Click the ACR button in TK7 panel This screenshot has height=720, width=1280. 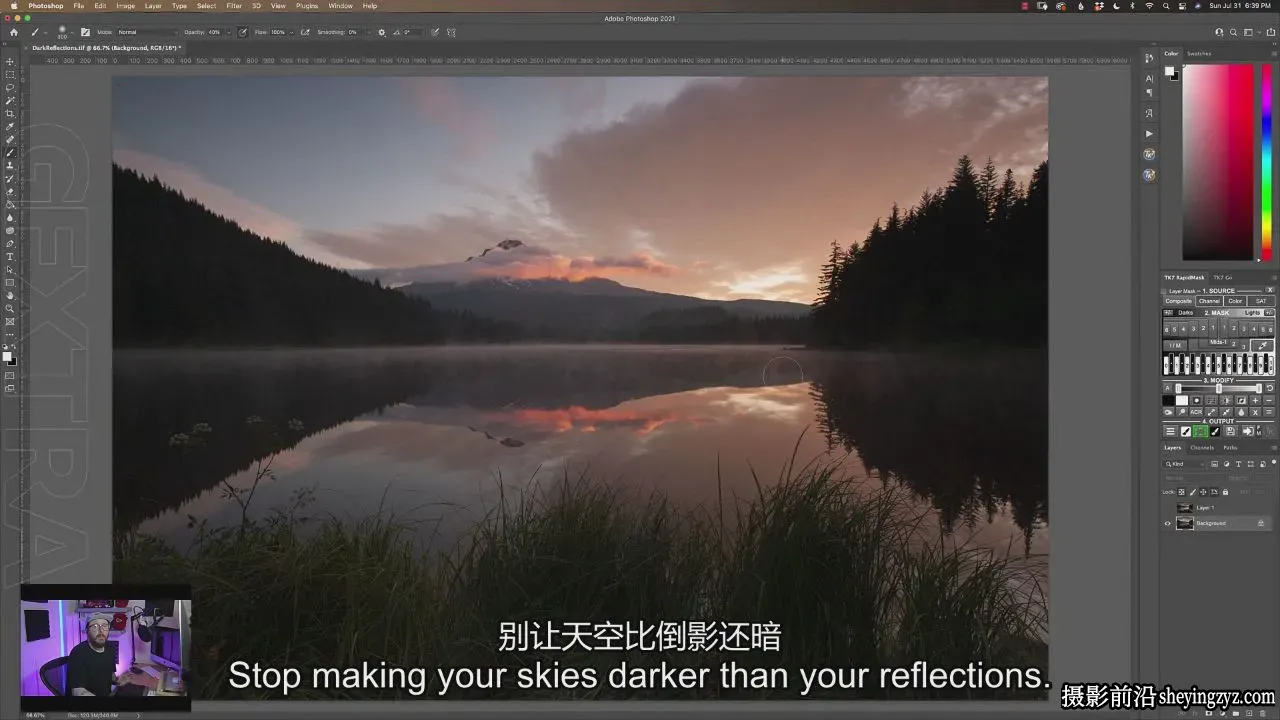[1196, 412]
